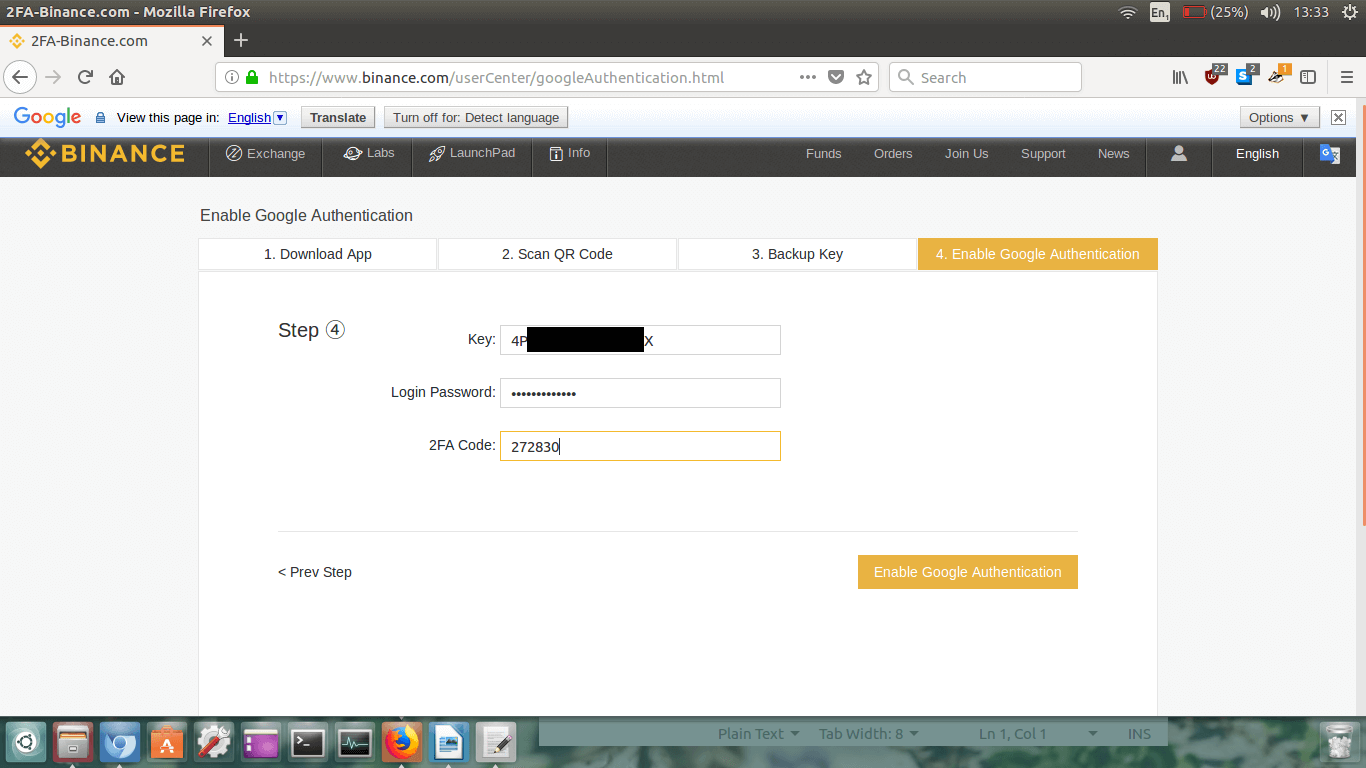Open the Firefox home page icon
This screenshot has height=768, width=1366.
click(117, 77)
